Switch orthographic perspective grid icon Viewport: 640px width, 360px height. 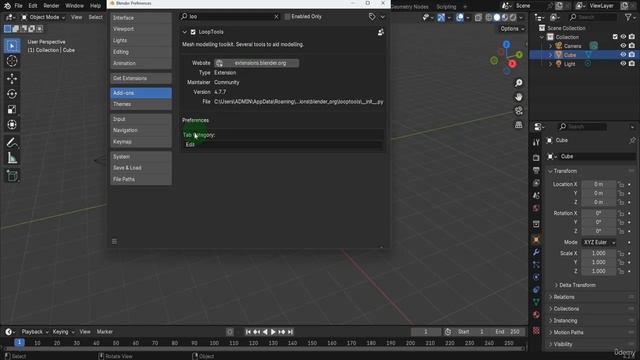click(x=518, y=125)
